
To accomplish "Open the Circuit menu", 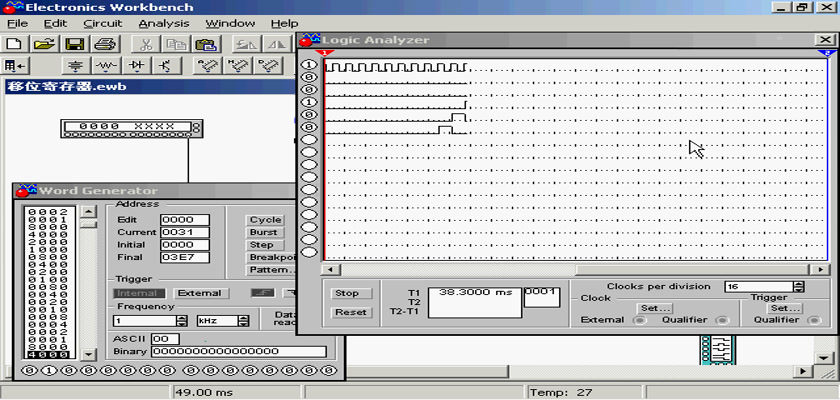I will [x=103, y=22].
